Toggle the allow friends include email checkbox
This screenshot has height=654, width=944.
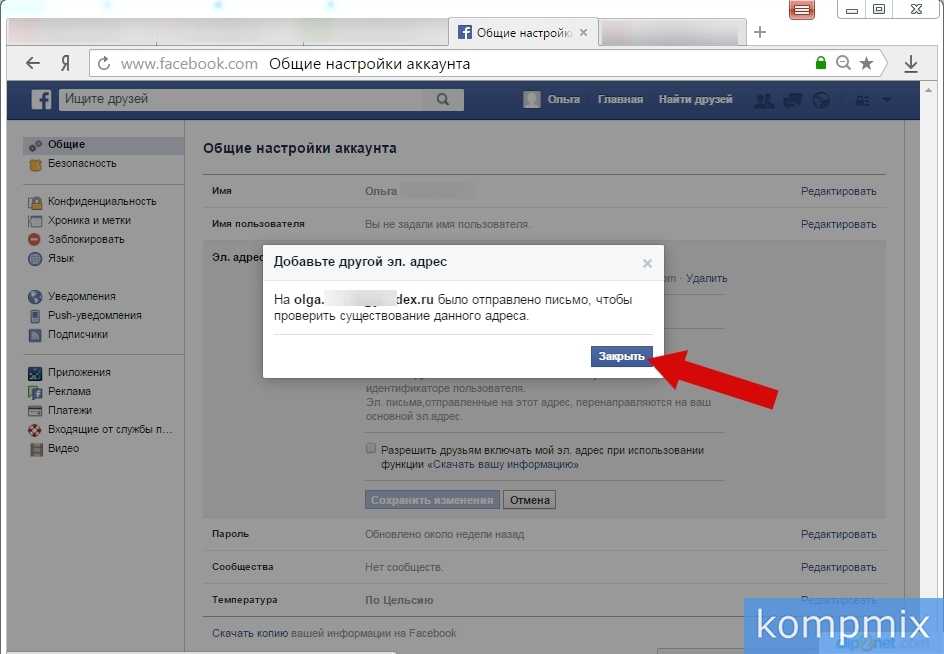[x=372, y=450]
